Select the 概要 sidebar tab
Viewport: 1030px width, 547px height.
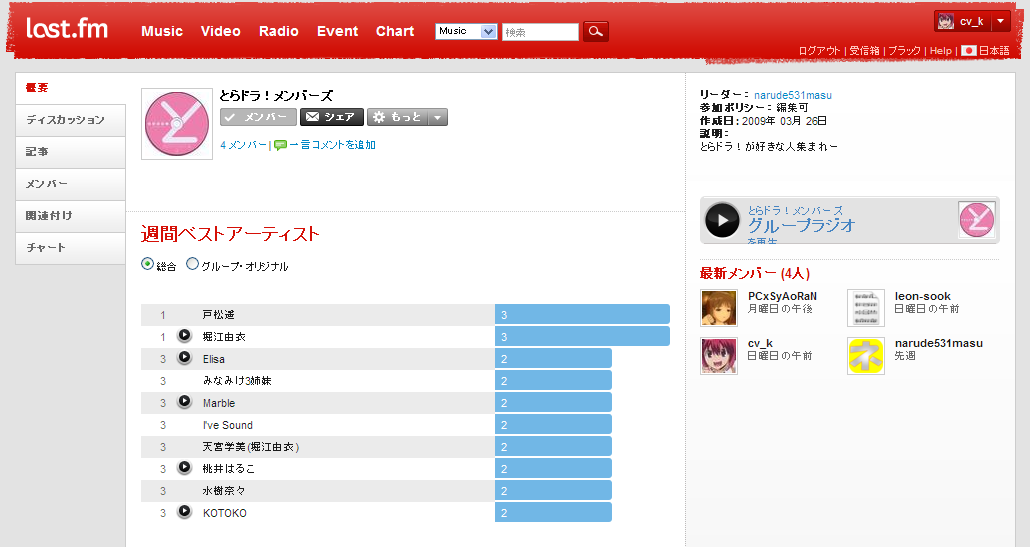point(70,88)
